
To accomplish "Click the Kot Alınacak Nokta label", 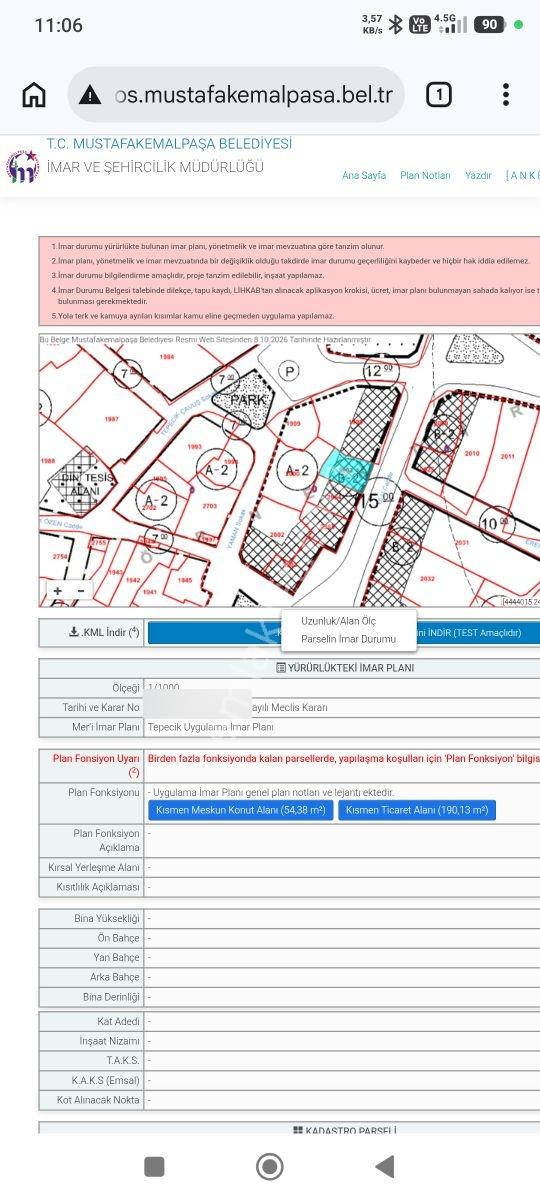I will pos(98,1100).
